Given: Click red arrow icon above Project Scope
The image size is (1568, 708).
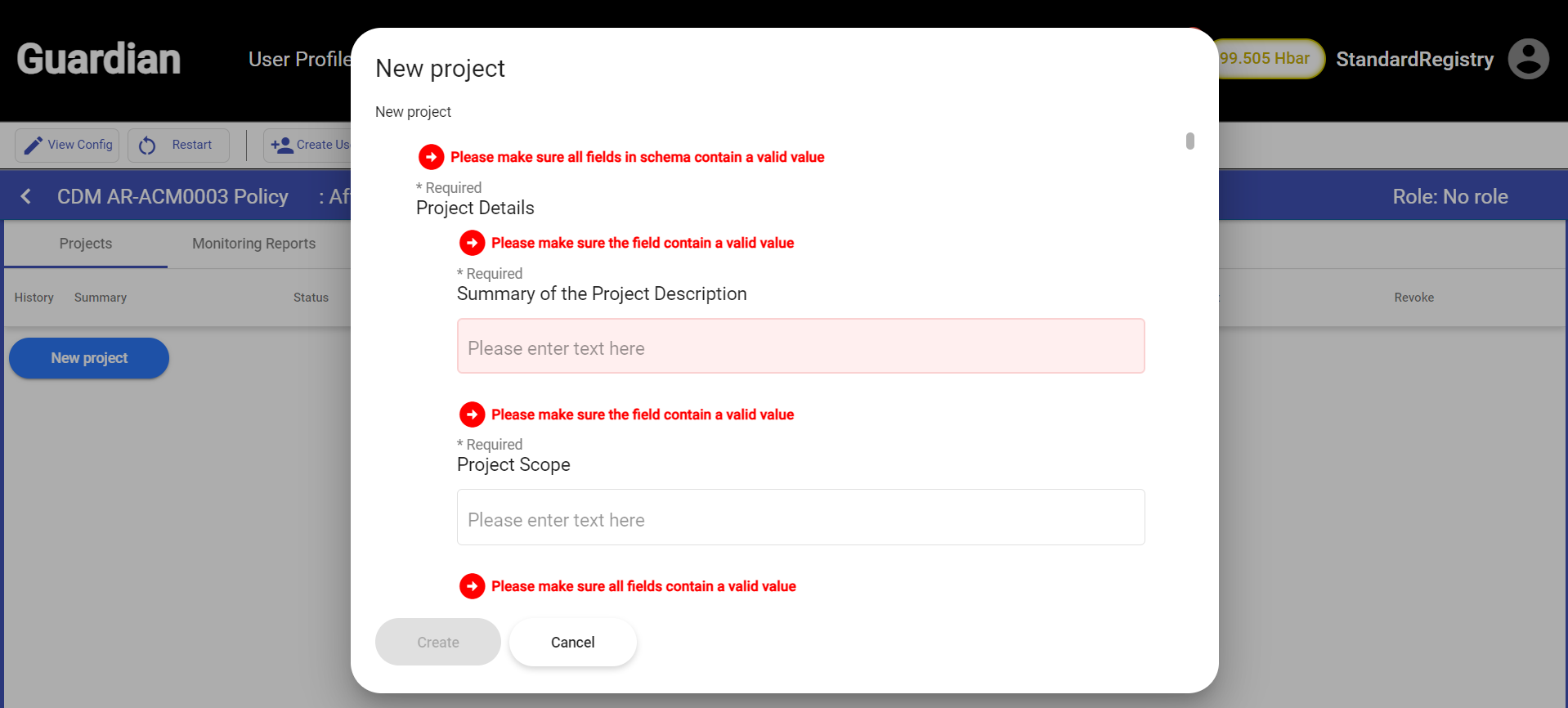Looking at the screenshot, I should [x=472, y=414].
